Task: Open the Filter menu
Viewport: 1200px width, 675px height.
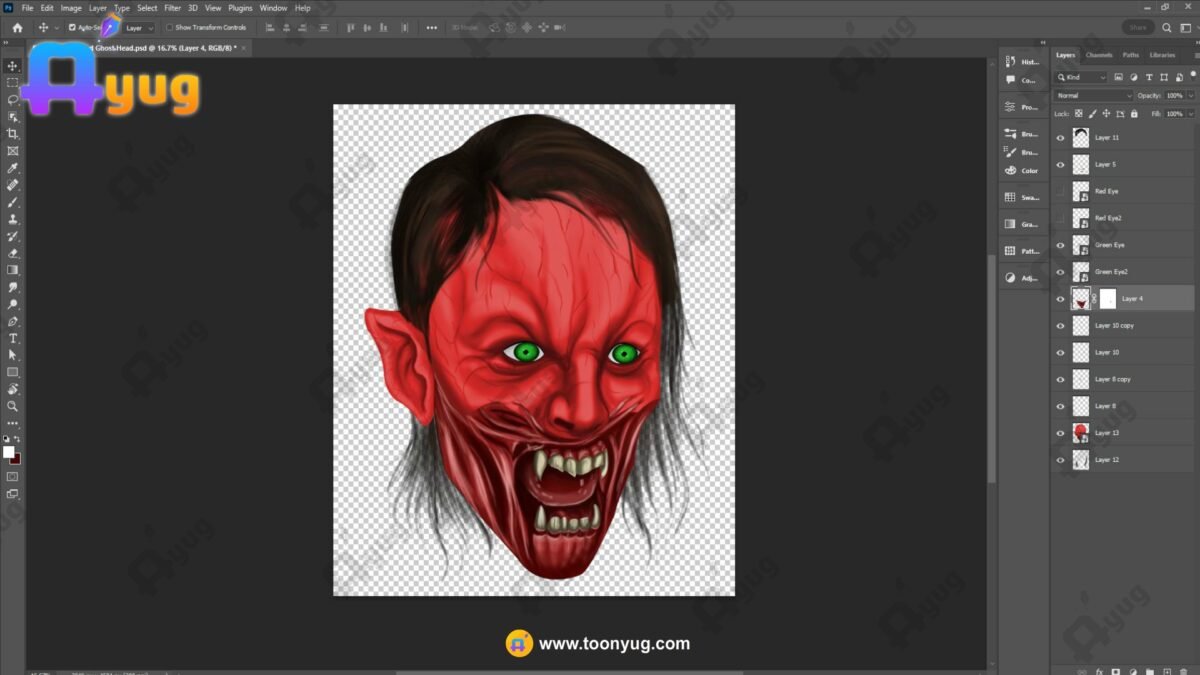Action: click(x=173, y=8)
